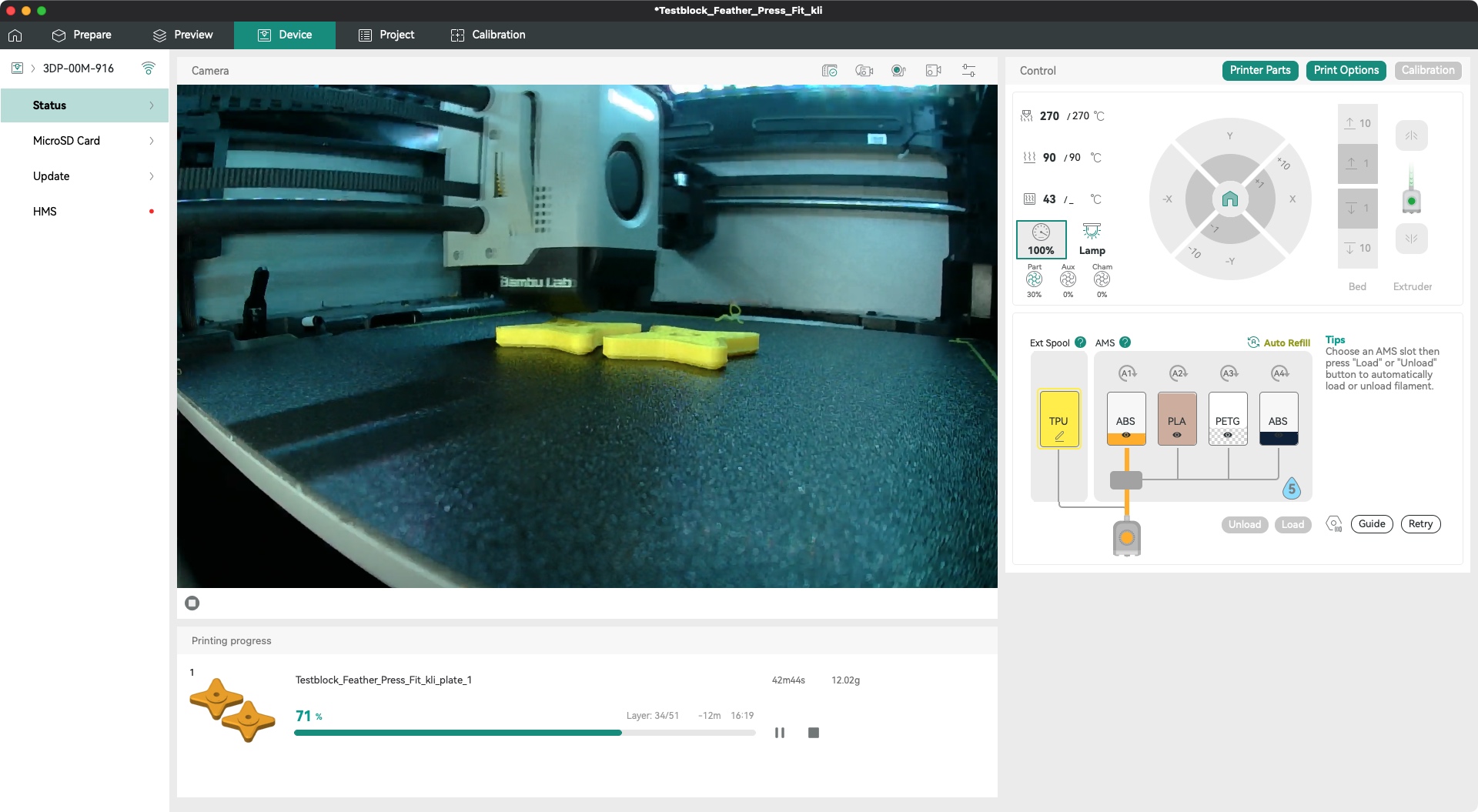The image size is (1478, 812).
Task: Toggle PETG slot visibility eye
Action: pos(1228,436)
